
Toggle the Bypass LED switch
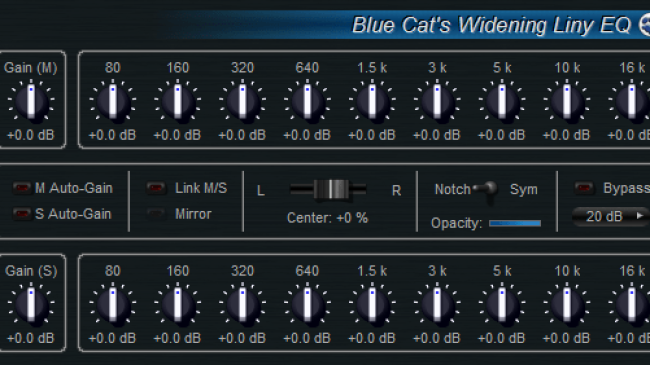(x=584, y=188)
